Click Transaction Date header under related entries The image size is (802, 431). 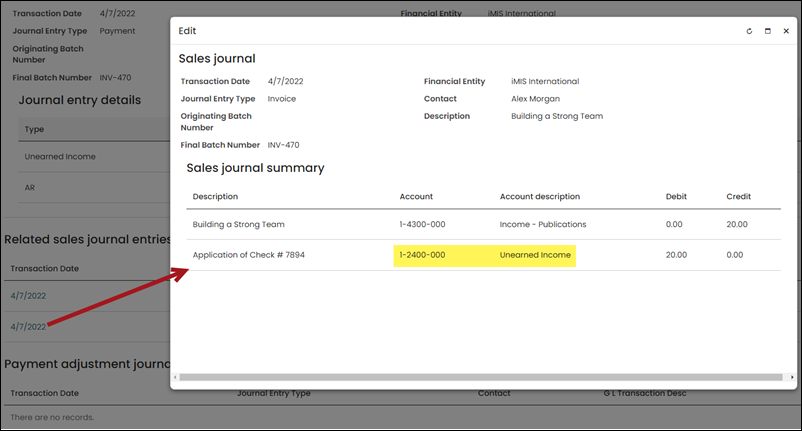(x=44, y=268)
